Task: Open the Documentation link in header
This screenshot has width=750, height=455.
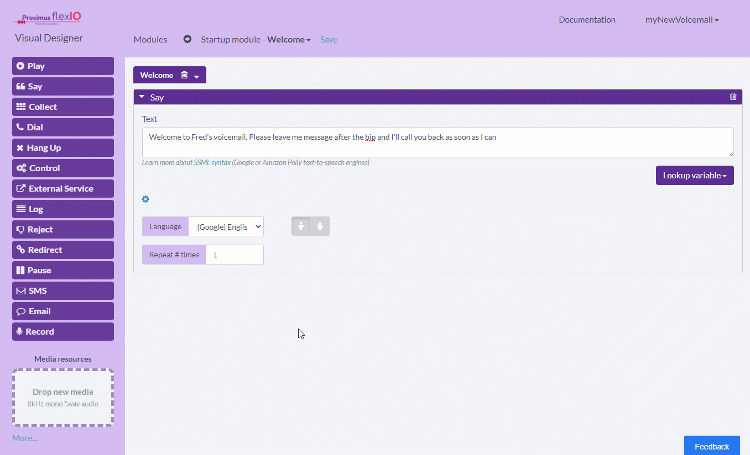Action: click(x=587, y=20)
